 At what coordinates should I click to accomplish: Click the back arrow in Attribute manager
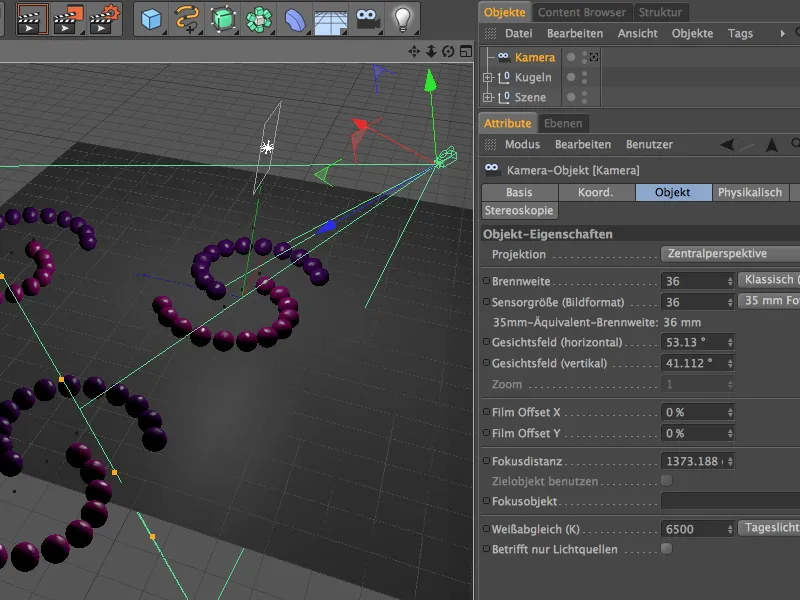728,145
